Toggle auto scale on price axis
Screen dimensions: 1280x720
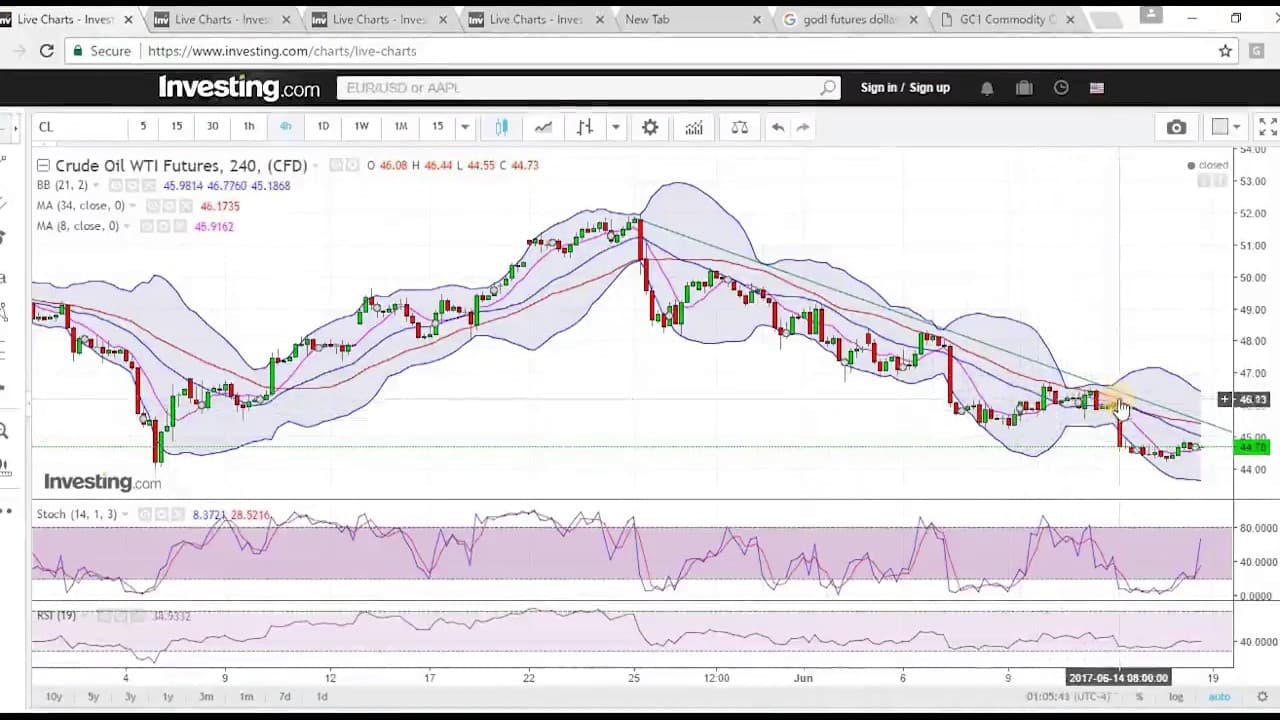point(1219,697)
